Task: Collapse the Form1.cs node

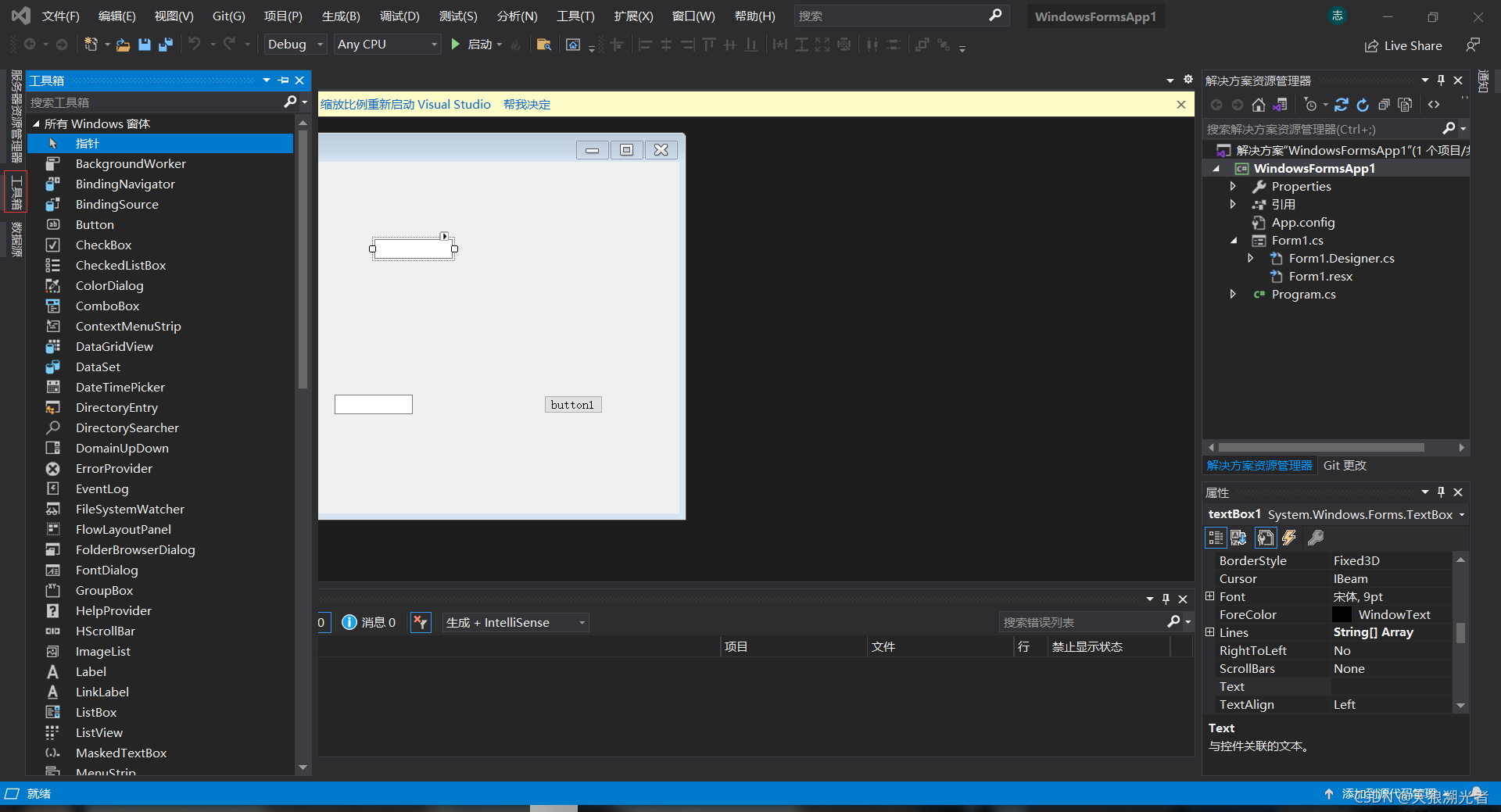Action: (1234, 241)
